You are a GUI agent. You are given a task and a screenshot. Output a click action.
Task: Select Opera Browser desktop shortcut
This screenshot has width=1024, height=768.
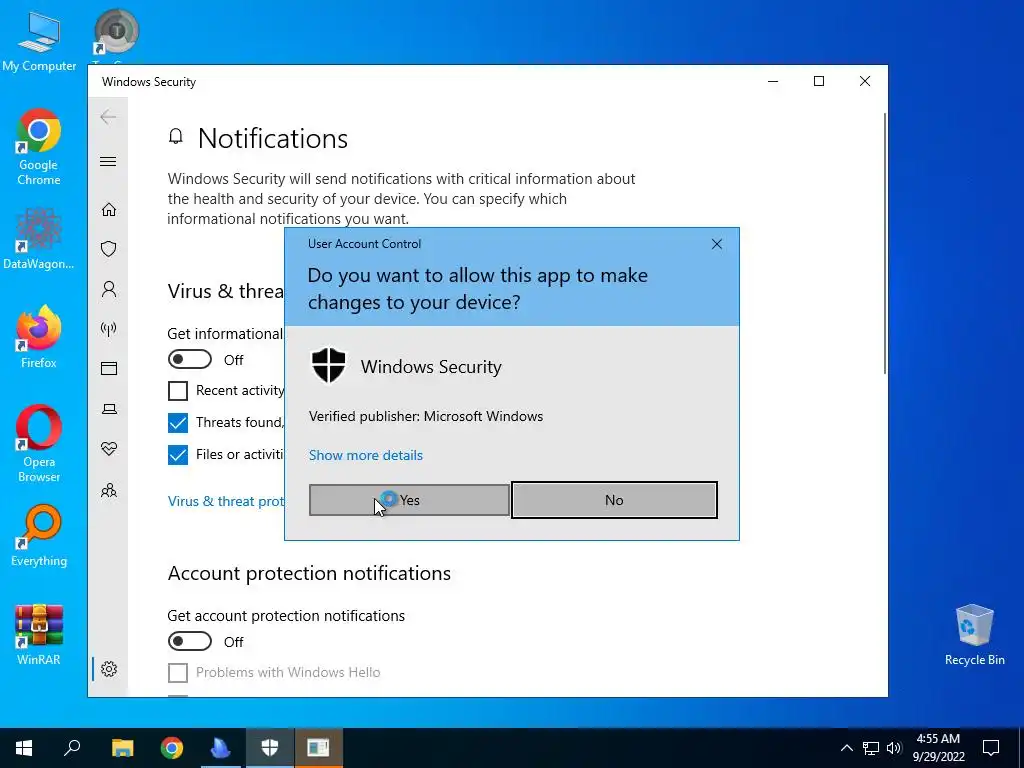(39, 444)
